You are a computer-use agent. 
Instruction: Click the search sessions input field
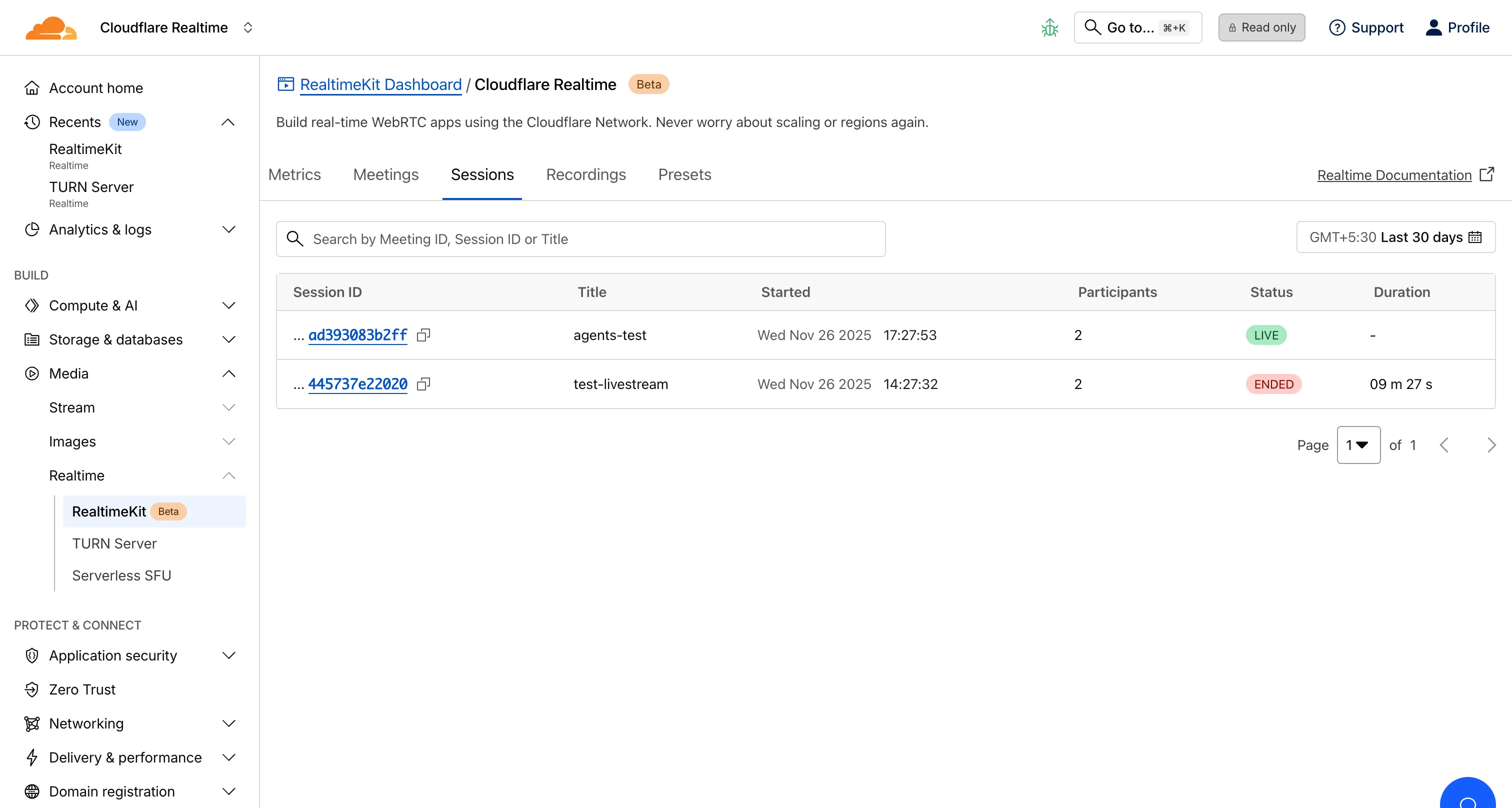(x=580, y=238)
